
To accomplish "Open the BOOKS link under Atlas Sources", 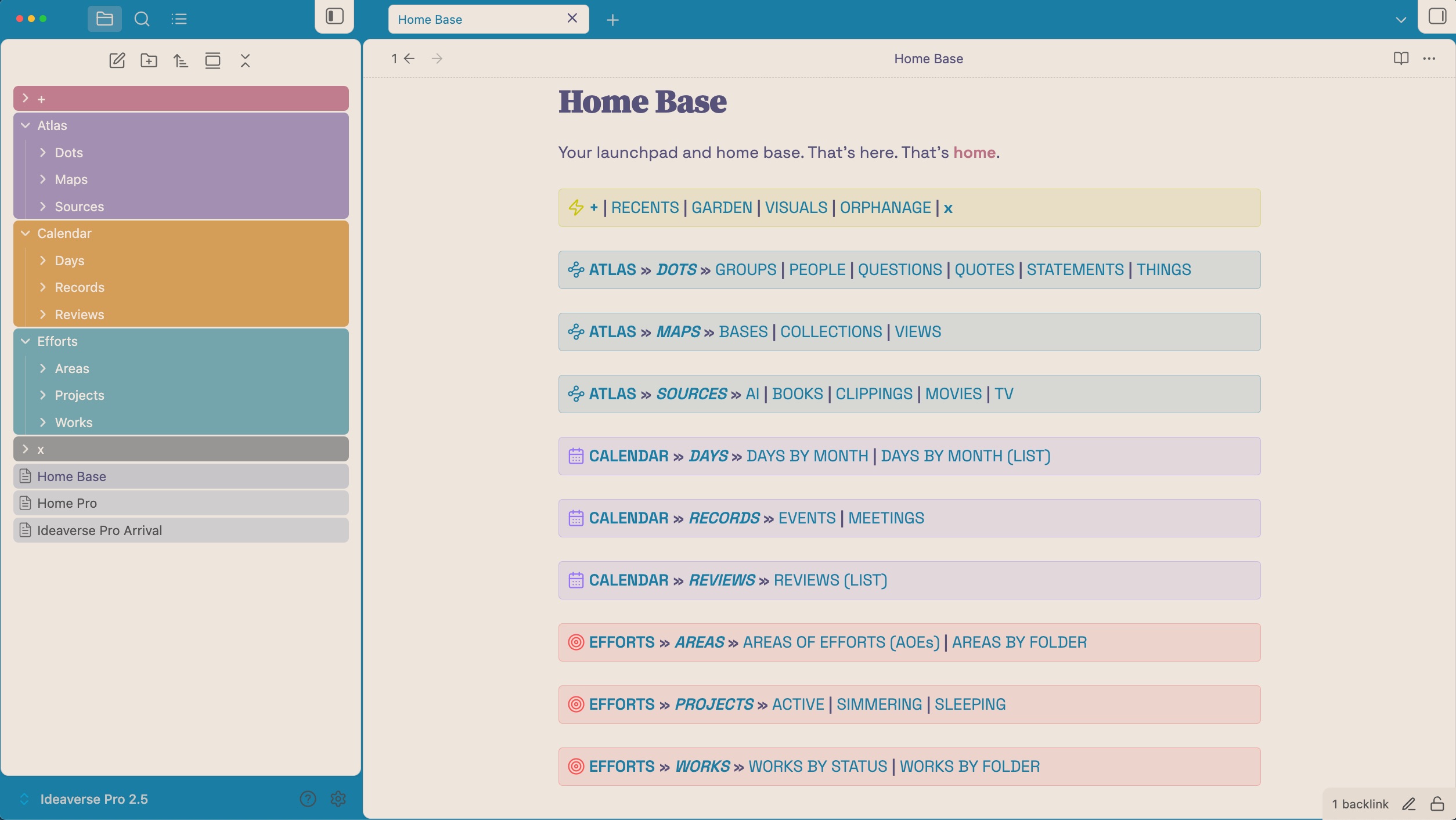I will pyautogui.click(x=797, y=394).
